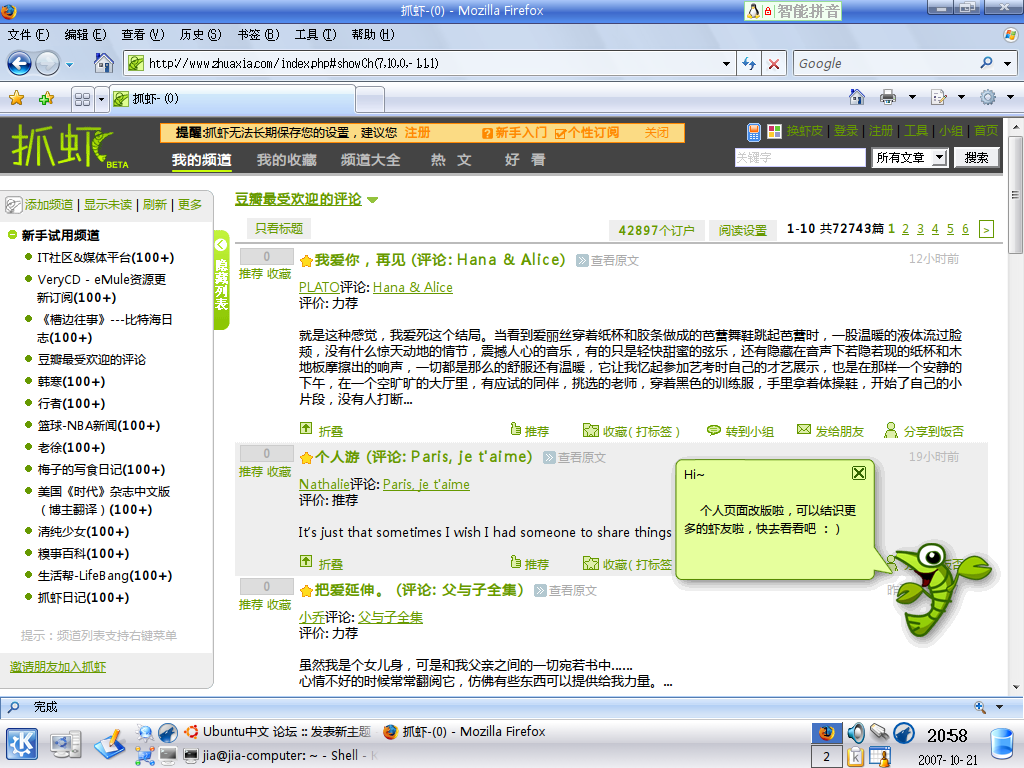Image resolution: width=1024 pixels, height=768 pixels.
Task: Click the mobile phone icon in the site header
Action: (x=754, y=132)
